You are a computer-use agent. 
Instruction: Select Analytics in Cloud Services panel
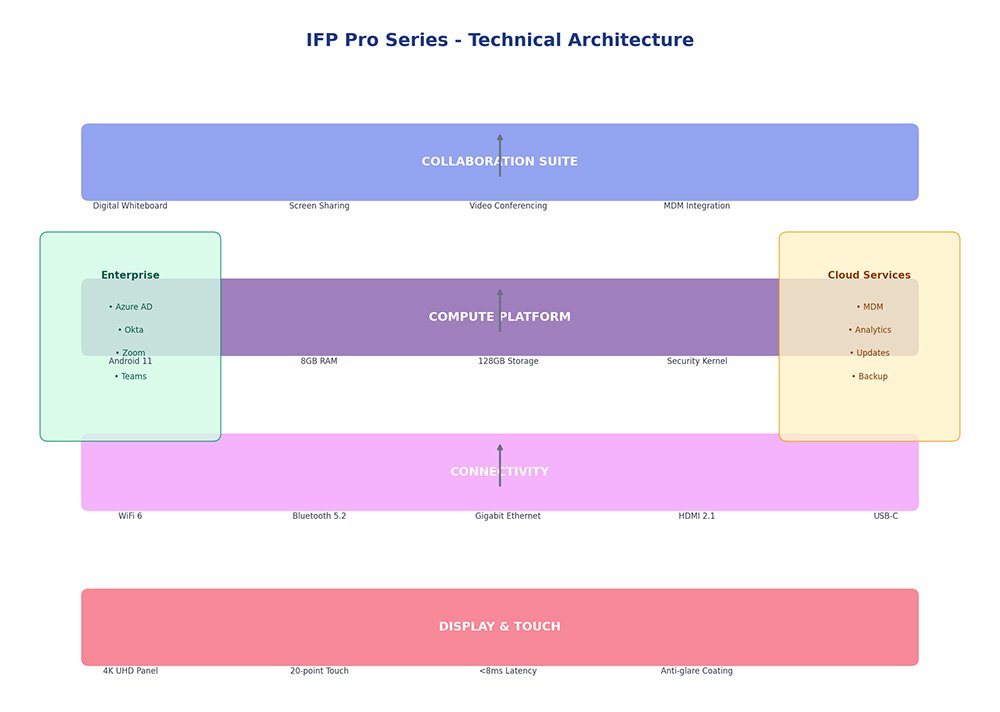pyautogui.click(x=870, y=330)
